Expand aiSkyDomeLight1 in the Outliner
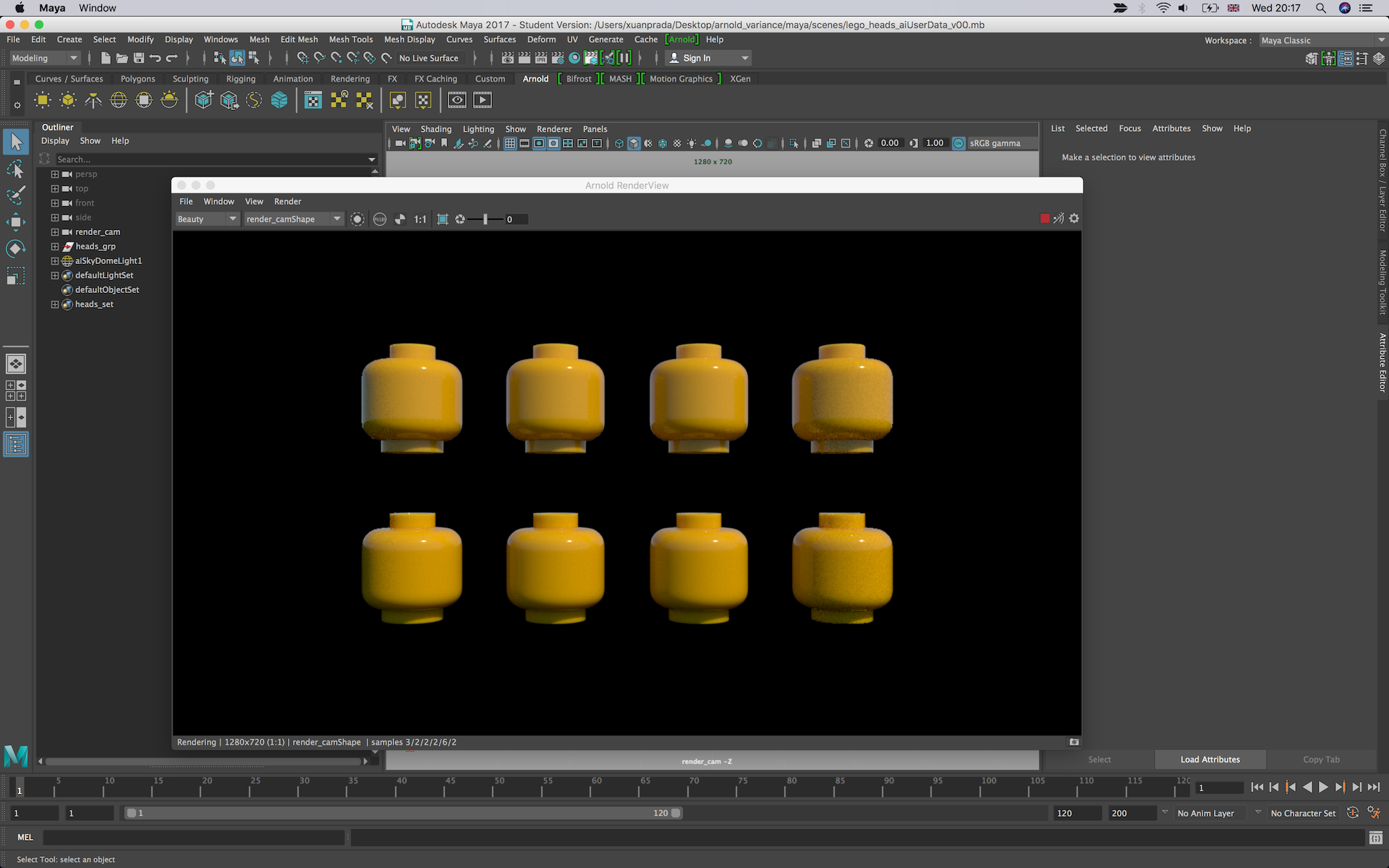The width and height of the screenshot is (1389, 868). click(x=55, y=261)
